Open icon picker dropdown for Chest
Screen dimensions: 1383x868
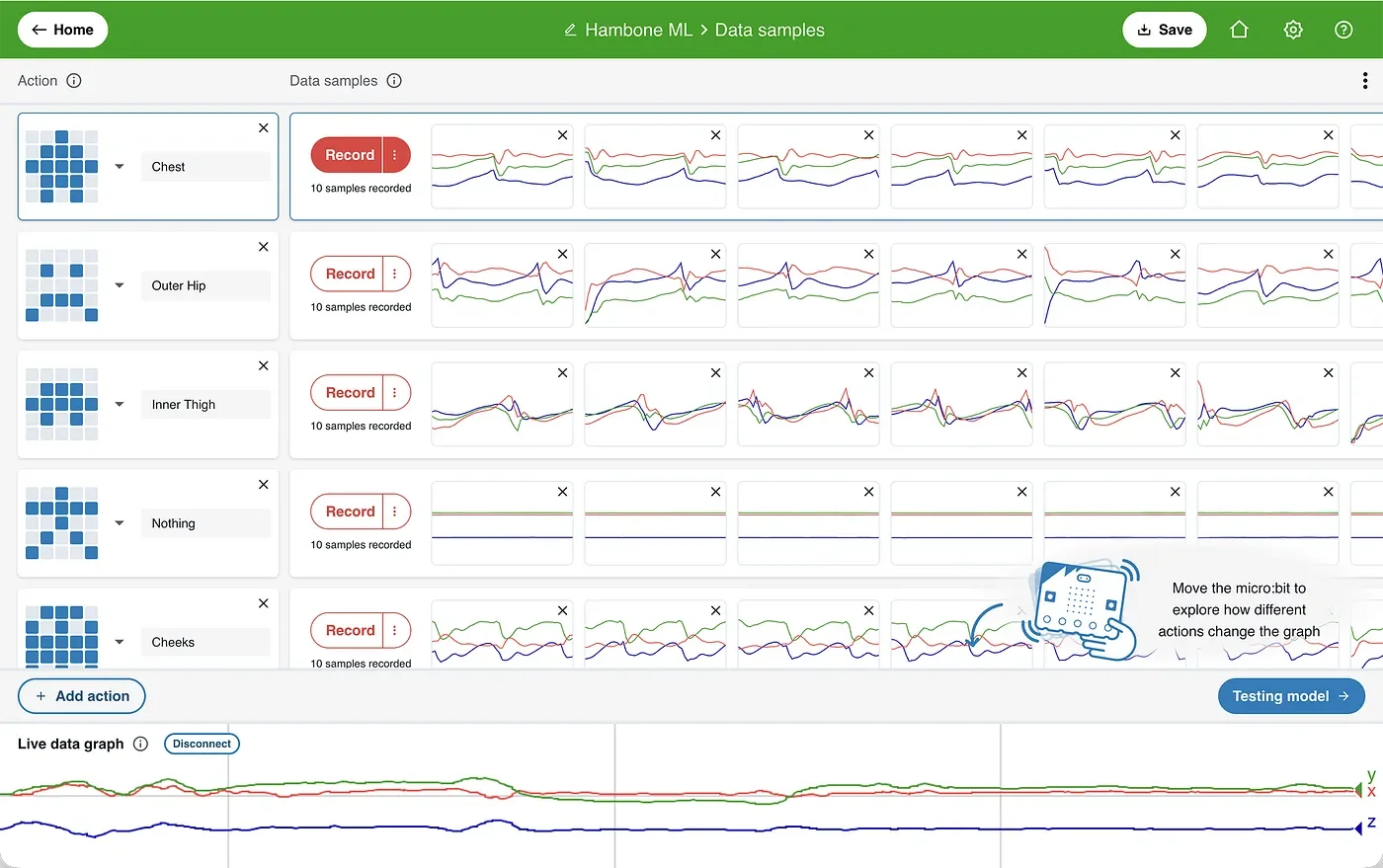click(120, 167)
